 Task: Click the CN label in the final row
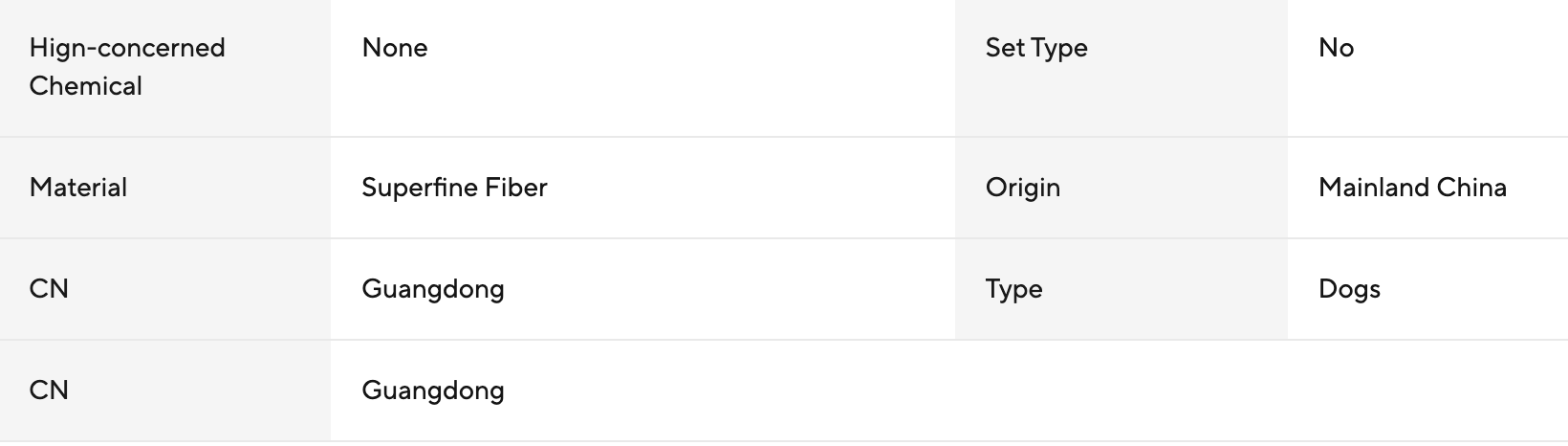(49, 390)
